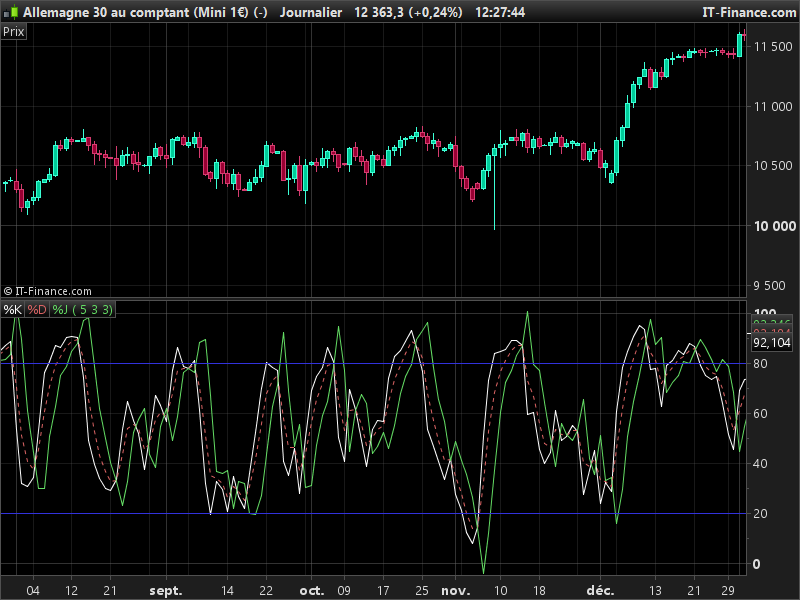Click the (-) marker after Mini 1€

260,12
